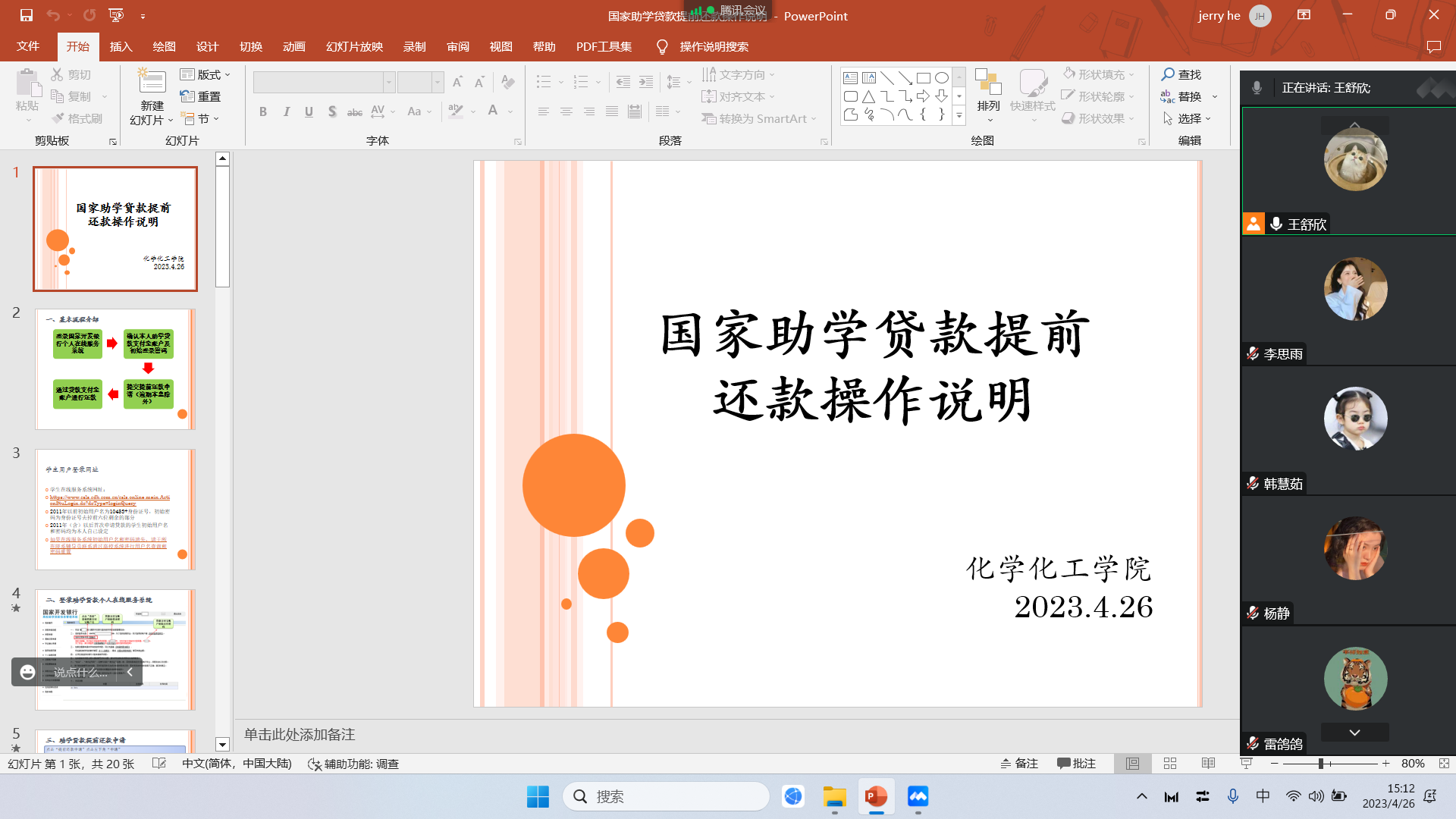The height and width of the screenshot is (819, 1456).
Task: Open PowerPoint from the Windows taskbar
Action: click(876, 796)
